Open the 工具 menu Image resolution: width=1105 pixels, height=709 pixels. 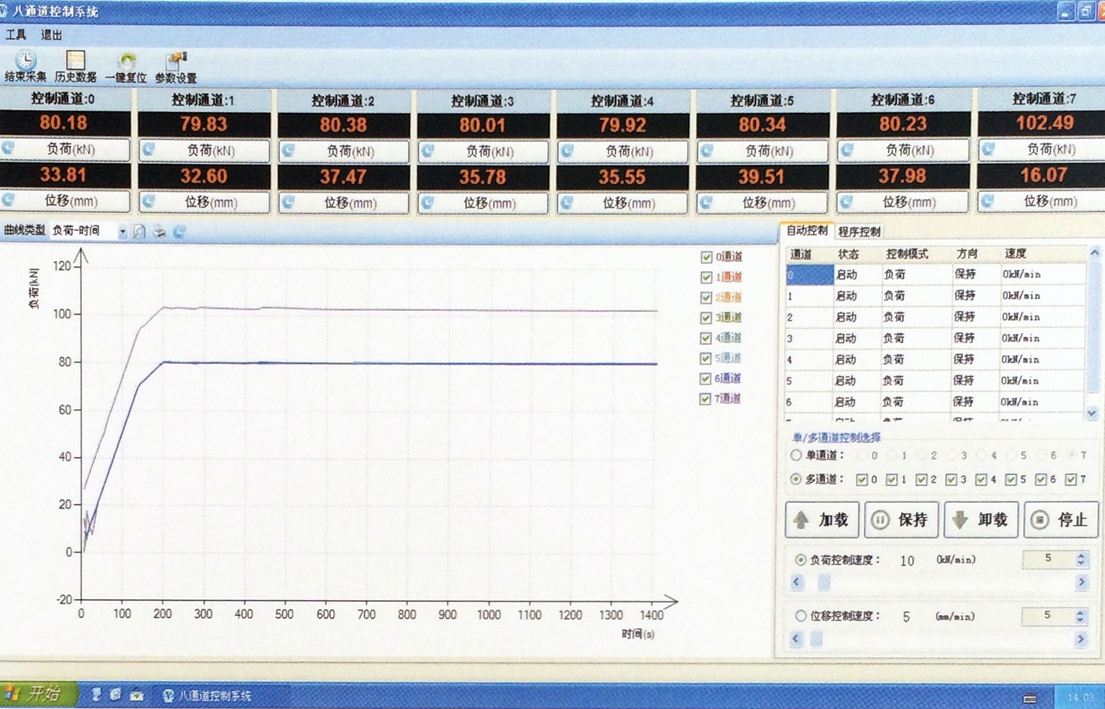pyautogui.click(x=16, y=35)
